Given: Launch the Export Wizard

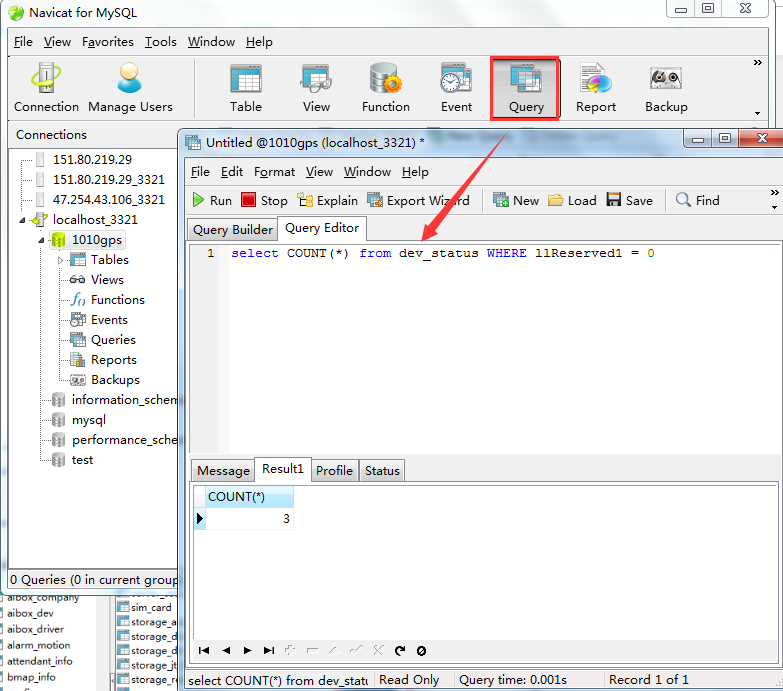Looking at the screenshot, I should 418,200.
